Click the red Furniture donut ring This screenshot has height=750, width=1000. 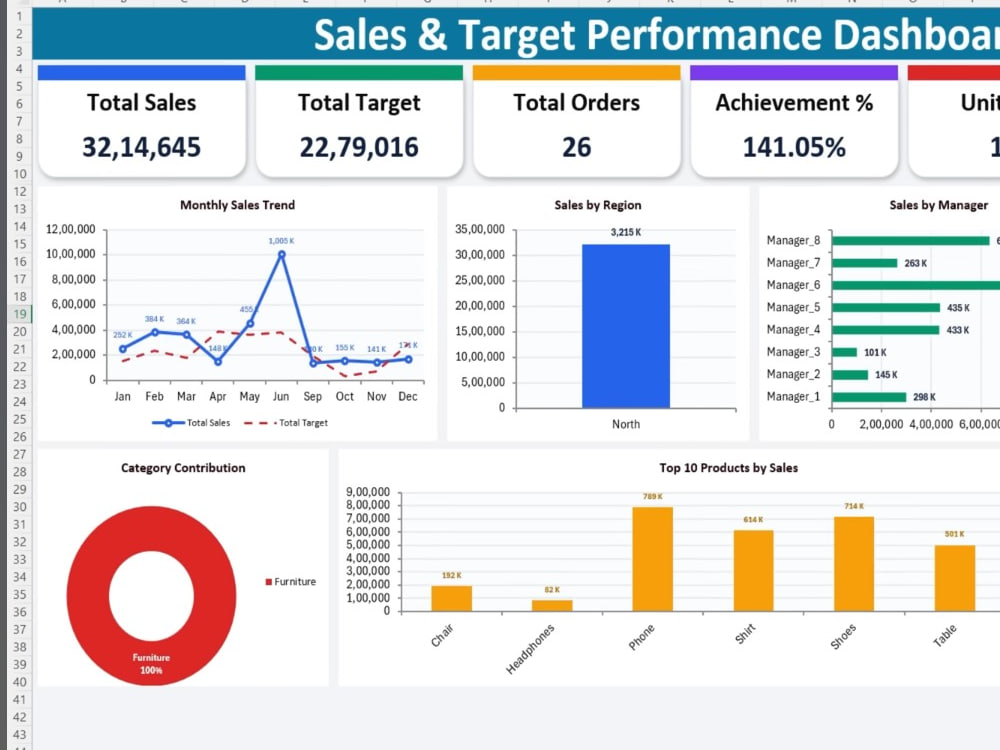click(x=89, y=596)
